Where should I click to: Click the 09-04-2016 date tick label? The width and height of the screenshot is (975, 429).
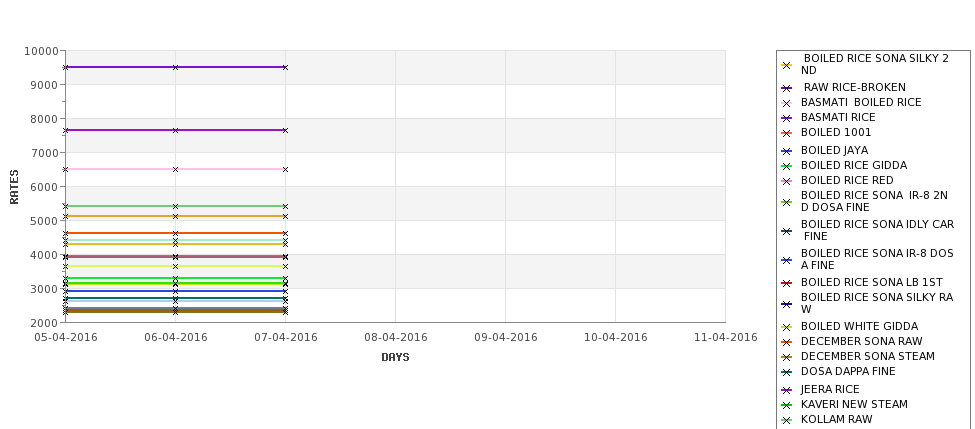pos(506,338)
